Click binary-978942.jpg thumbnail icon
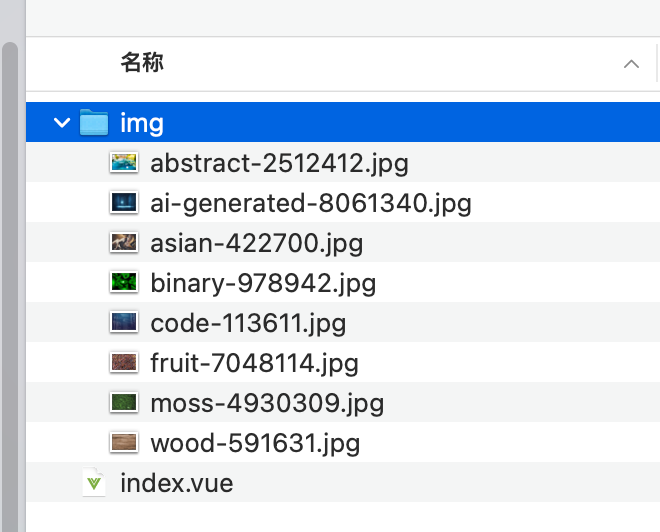This screenshot has height=532, width=660. click(124, 282)
